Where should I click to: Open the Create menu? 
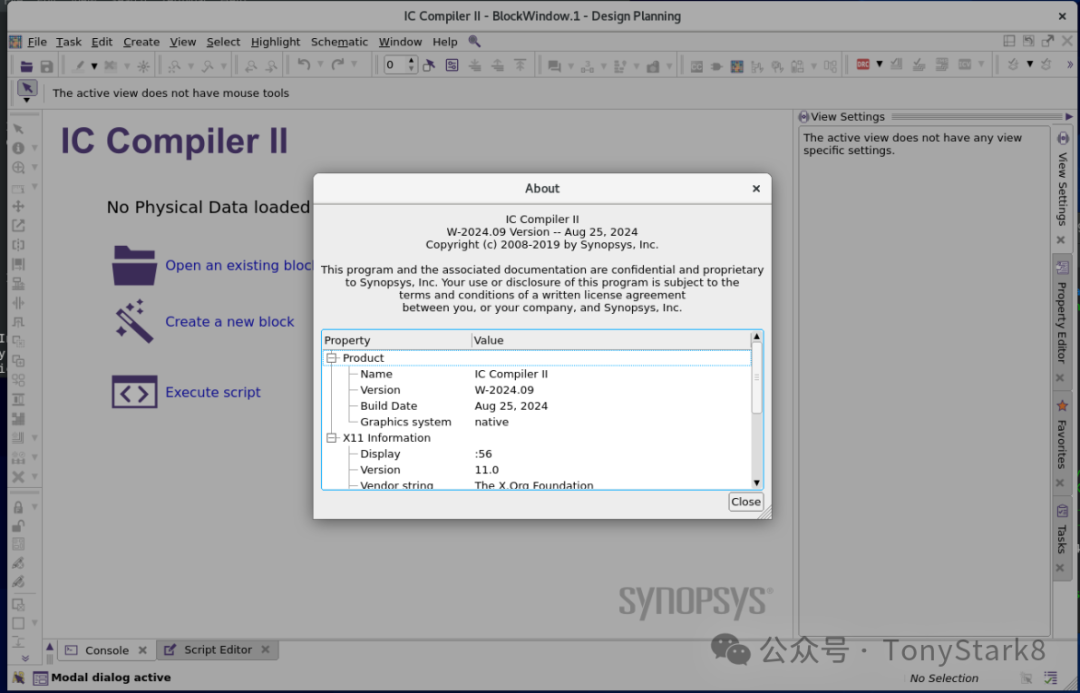tap(141, 42)
